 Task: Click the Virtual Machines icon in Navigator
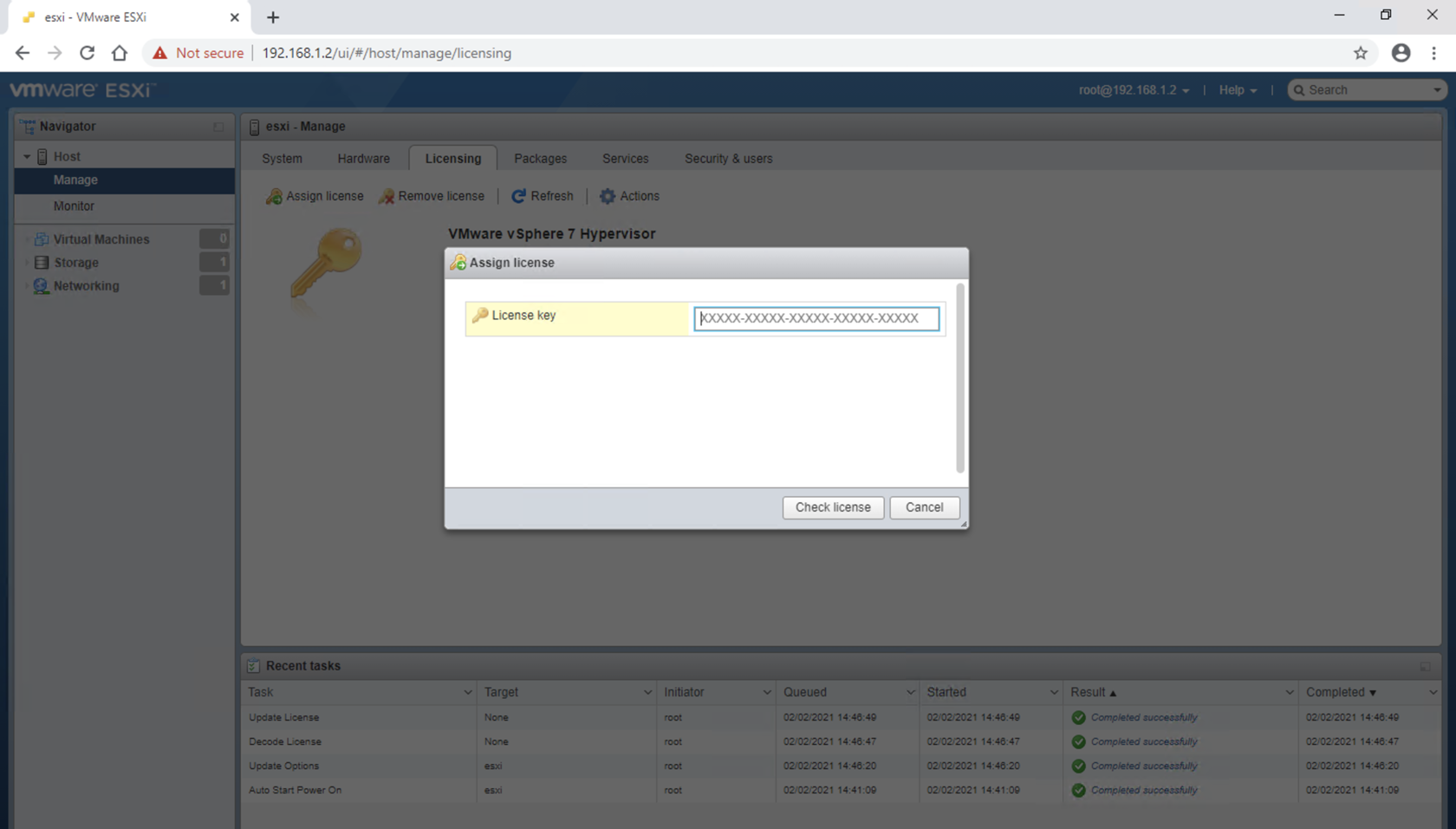click(x=41, y=238)
